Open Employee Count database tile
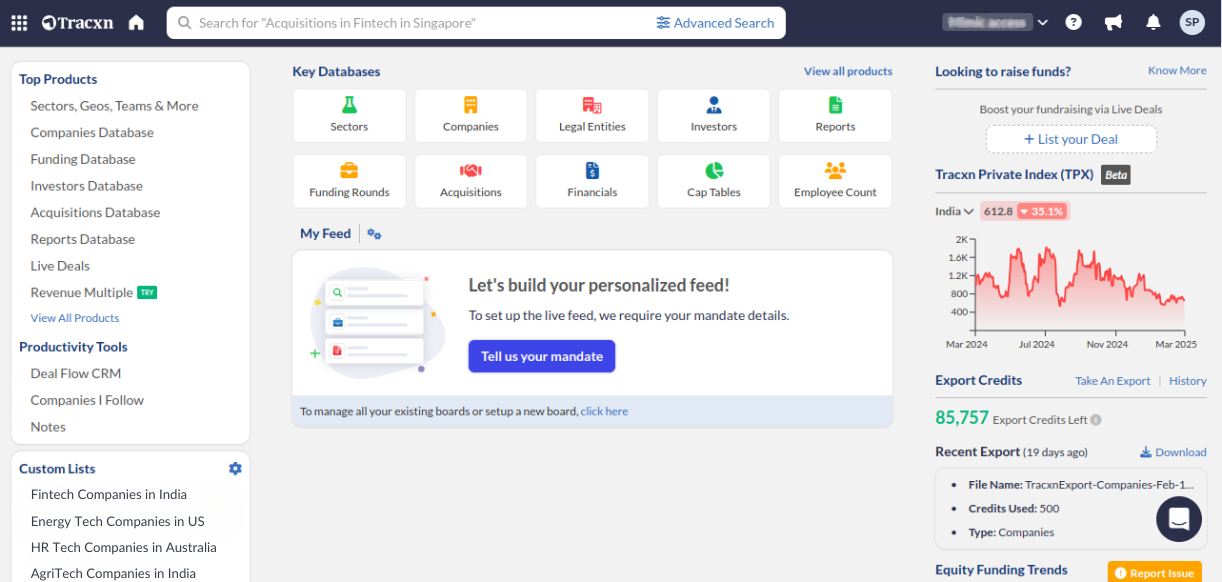1222x582 pixels. (835, 181)
